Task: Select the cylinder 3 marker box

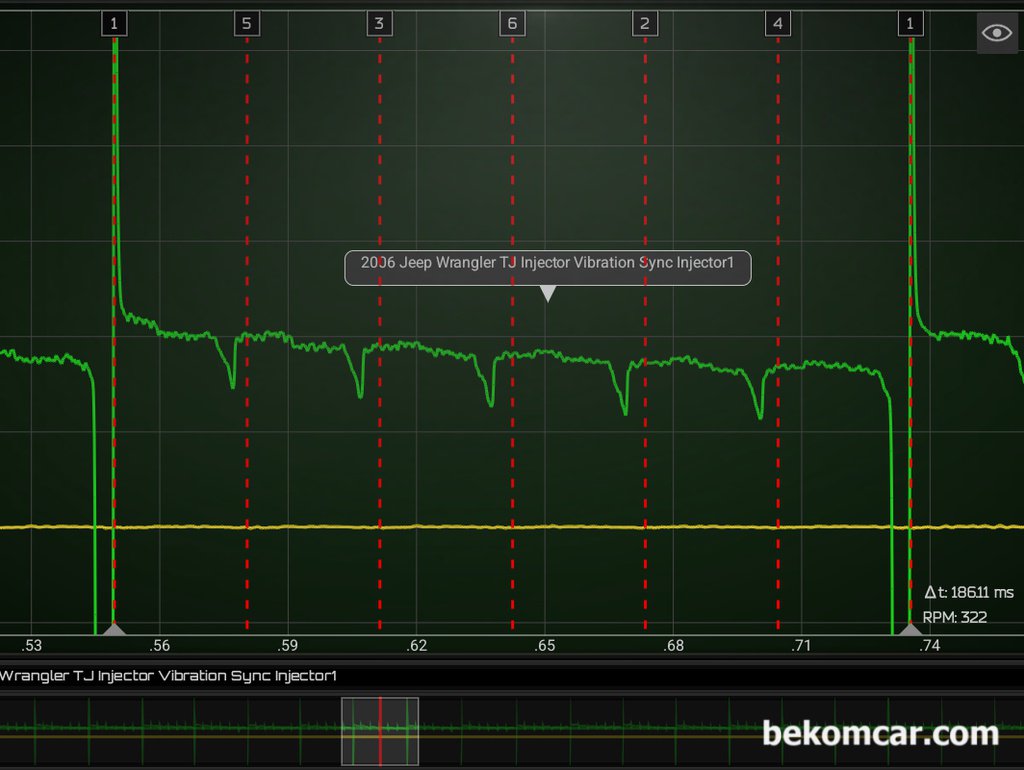Action: [x=378, y=23]
